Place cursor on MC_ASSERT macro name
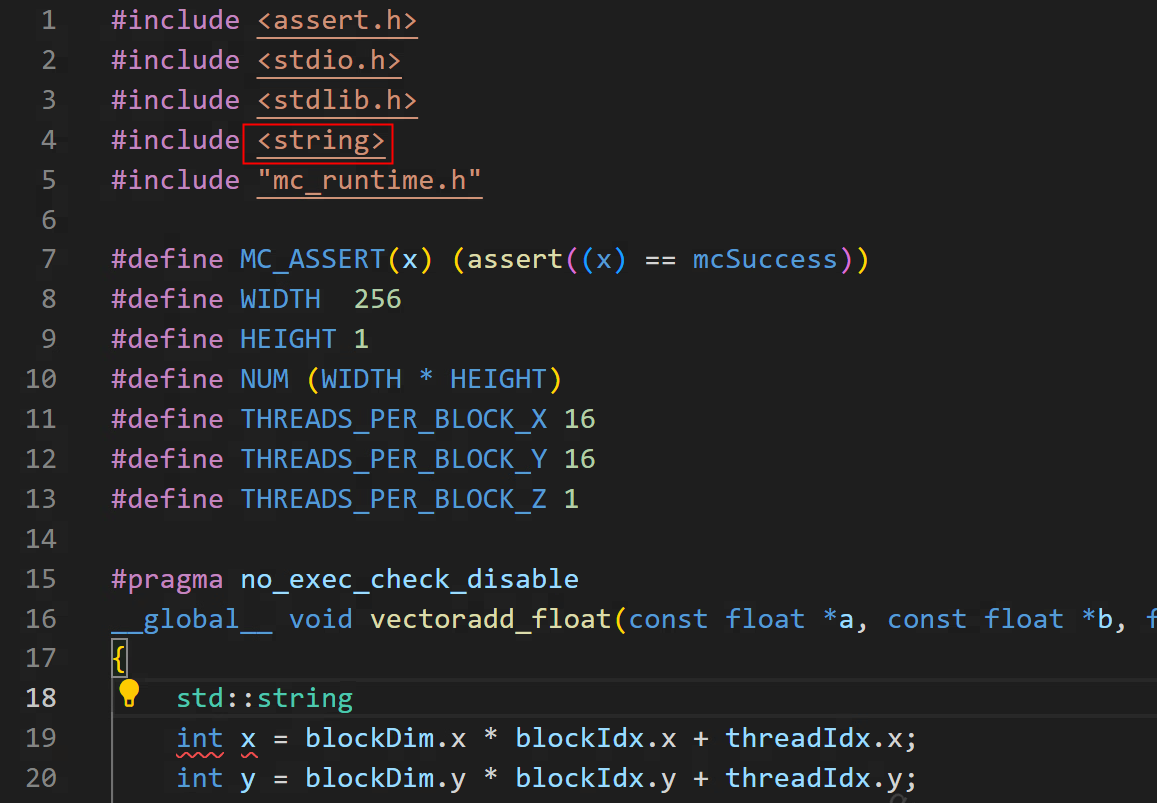The width and height of the screenshot is (1157, 803). pyautogui.click(x=312, y=260)
